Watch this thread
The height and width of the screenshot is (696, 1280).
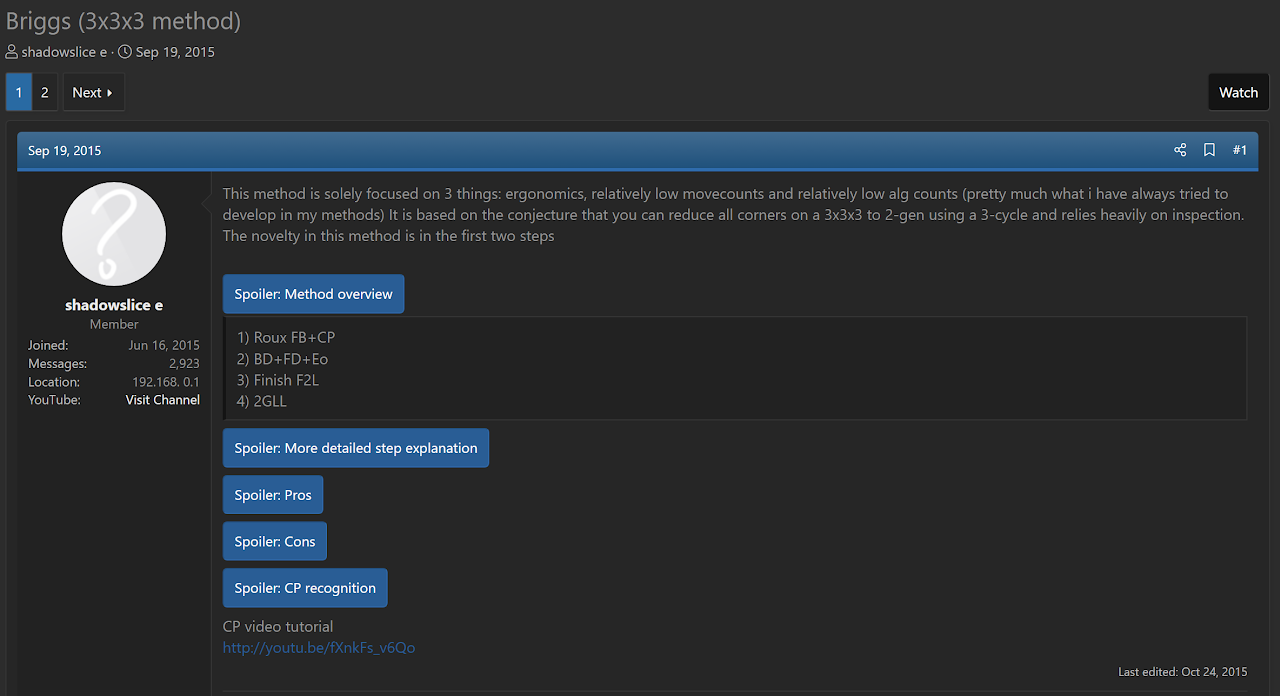tap(1238, 92)
